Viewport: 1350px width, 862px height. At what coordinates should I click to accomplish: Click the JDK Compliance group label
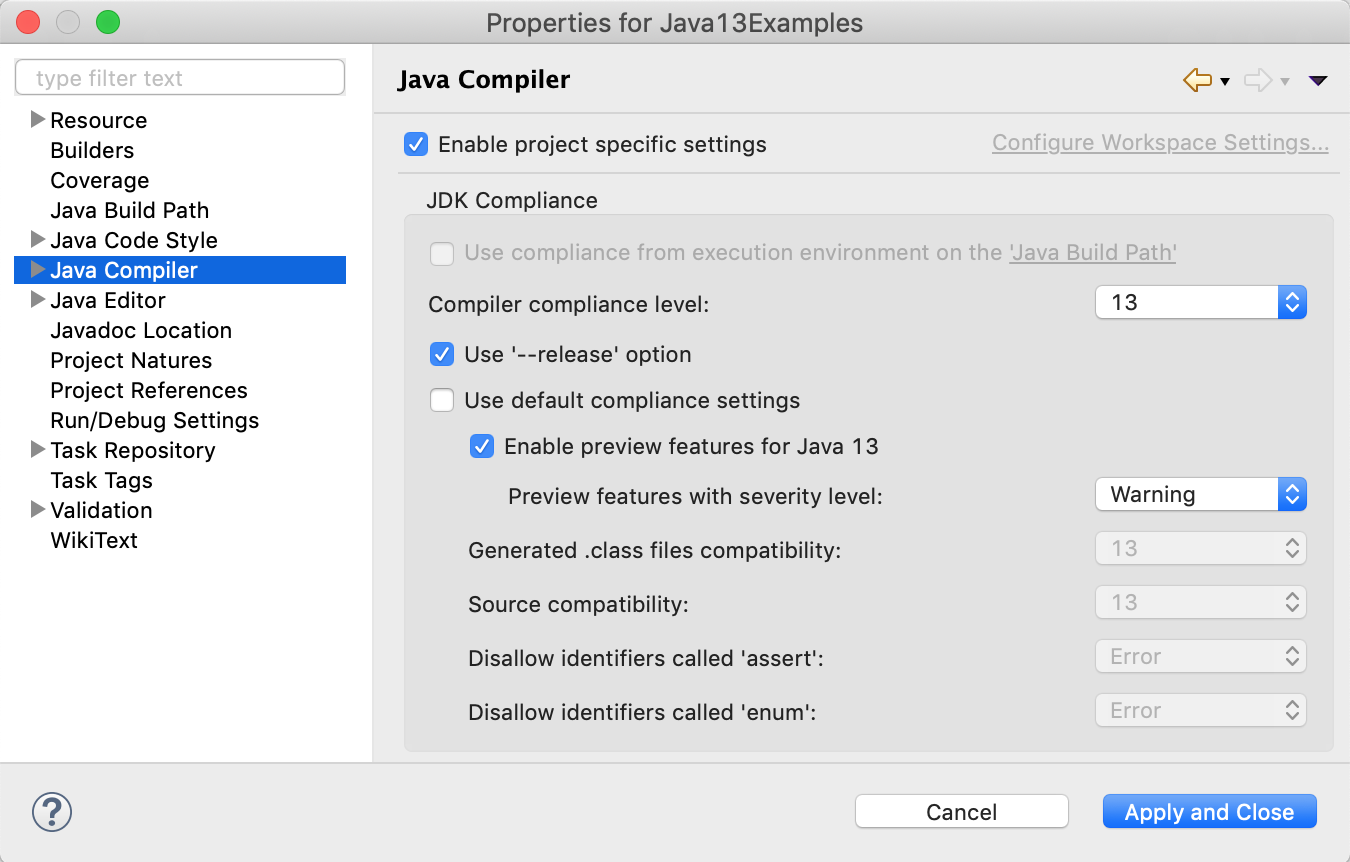512,200
